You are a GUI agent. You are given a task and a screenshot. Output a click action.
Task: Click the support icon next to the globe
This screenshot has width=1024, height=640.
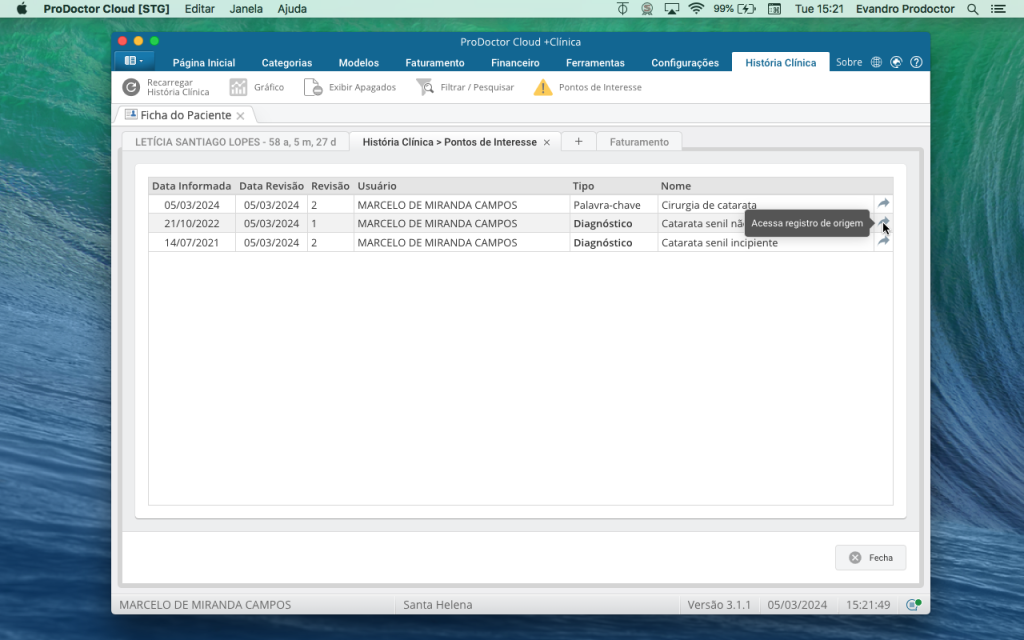point(896,62)
